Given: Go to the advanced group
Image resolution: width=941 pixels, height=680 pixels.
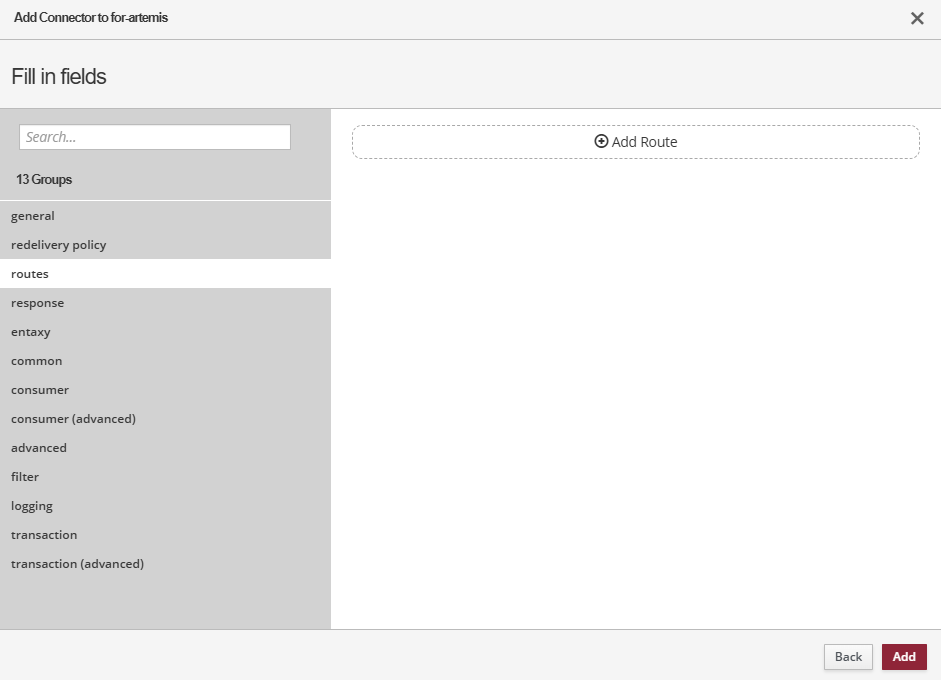Looking at the screenshot, I should pos(39,448).
